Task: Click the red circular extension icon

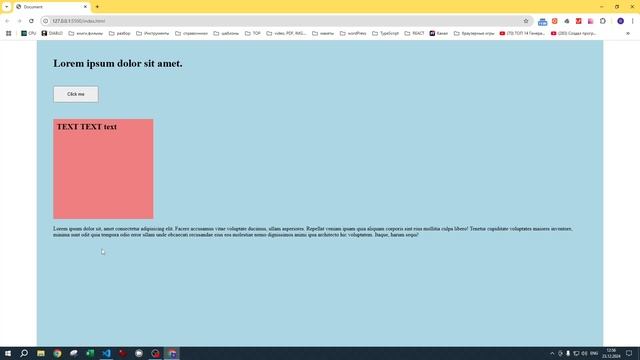Action: click(555, 21)
